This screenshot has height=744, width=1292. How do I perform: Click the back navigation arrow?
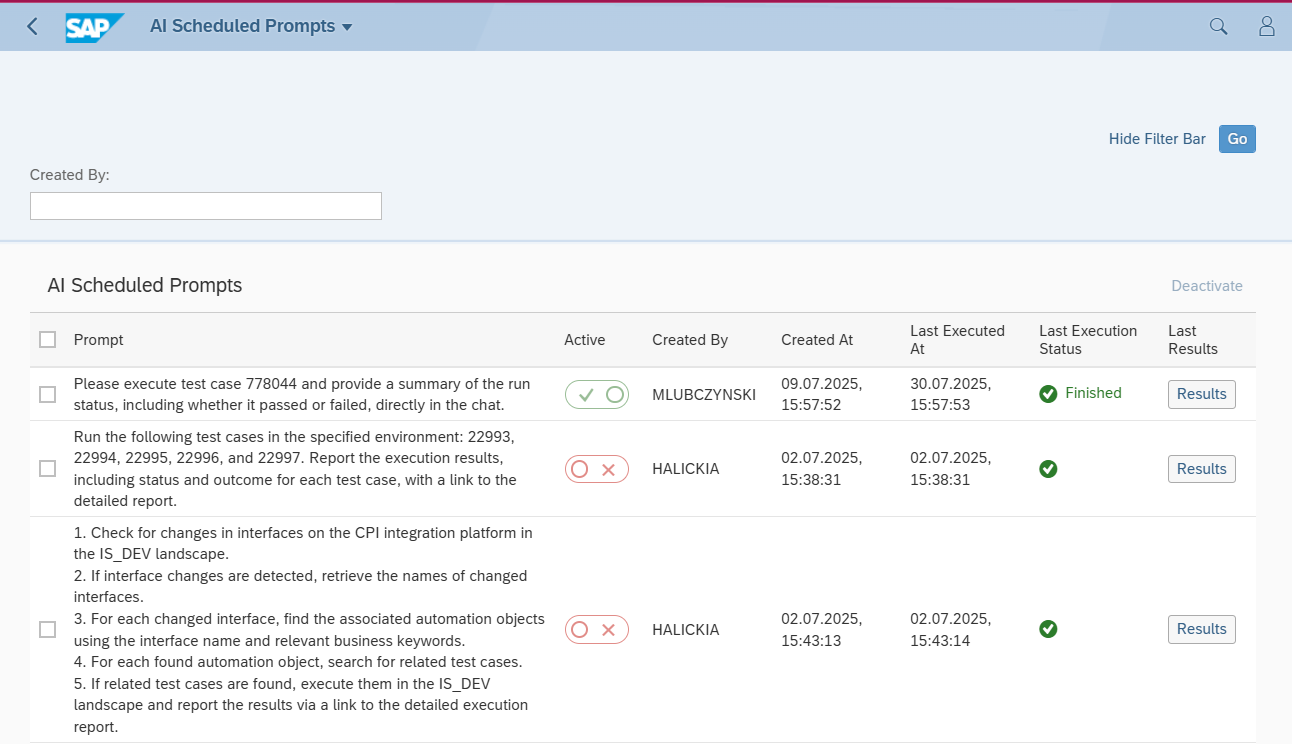pos(32,27)
